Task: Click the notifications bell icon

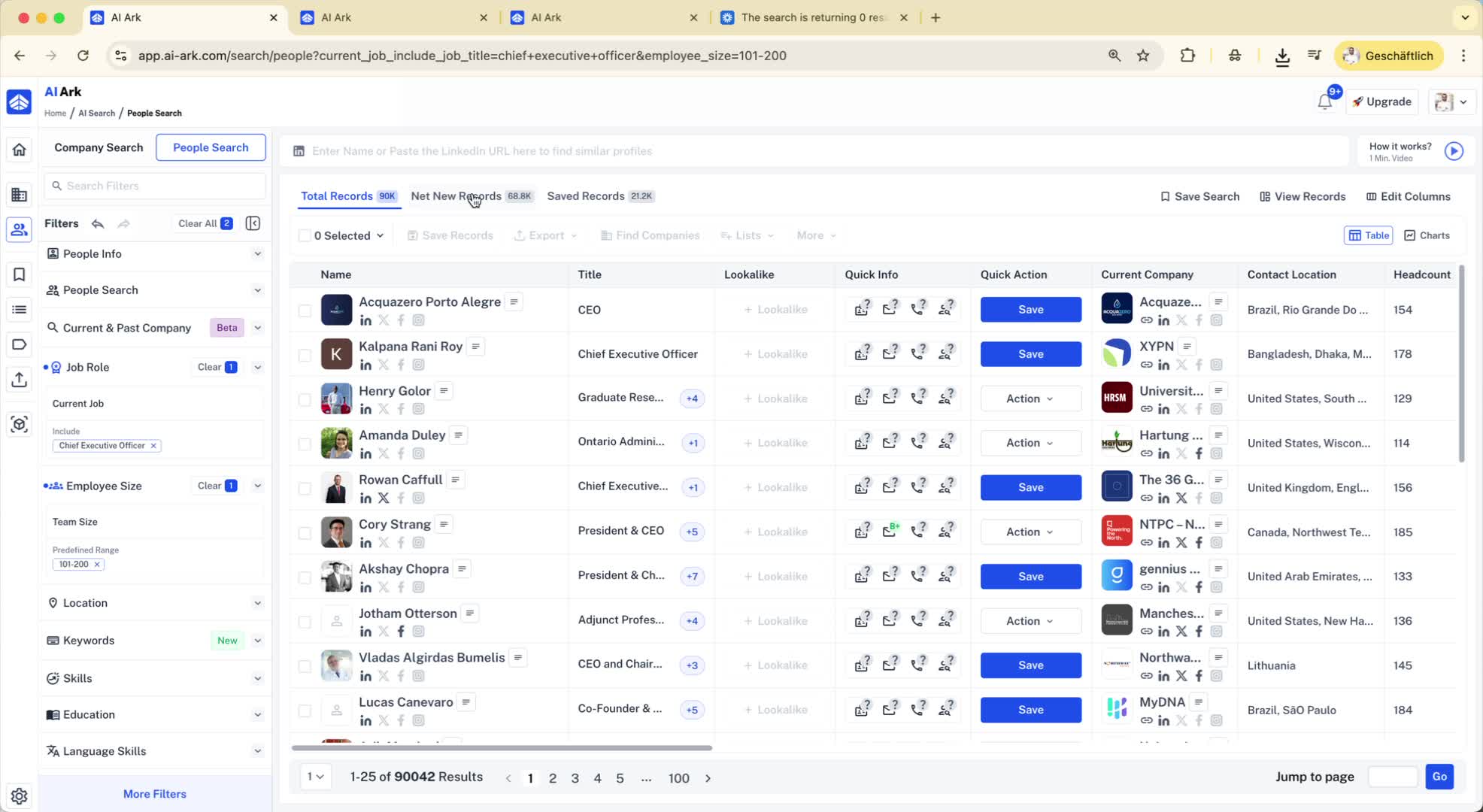Action: [1324, 102]
